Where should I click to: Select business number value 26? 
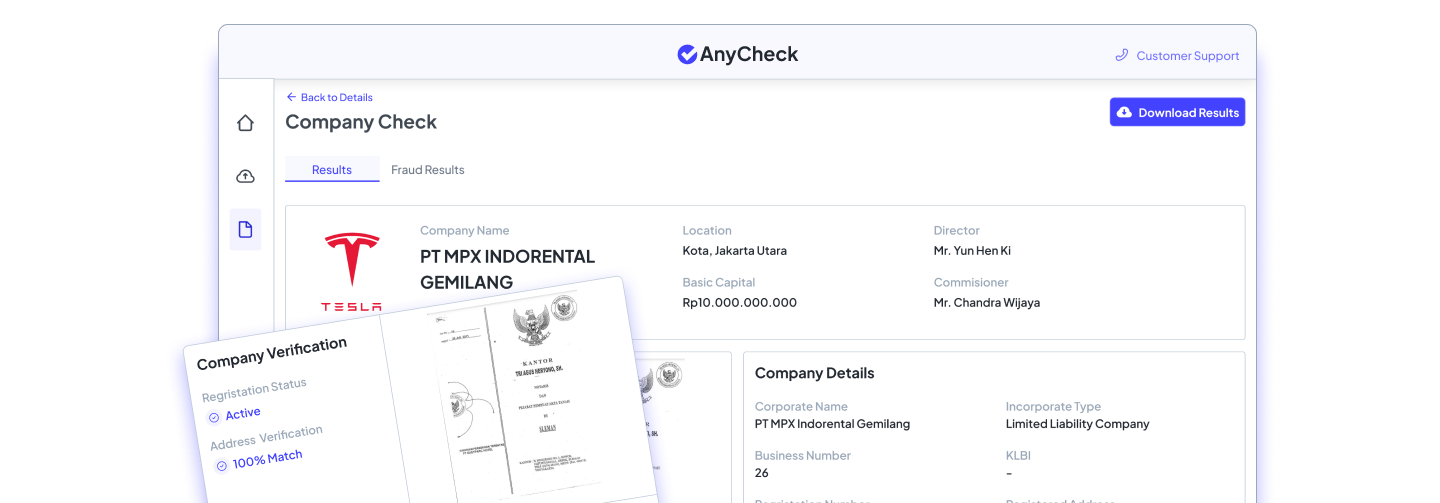click(x=762, y=473)
